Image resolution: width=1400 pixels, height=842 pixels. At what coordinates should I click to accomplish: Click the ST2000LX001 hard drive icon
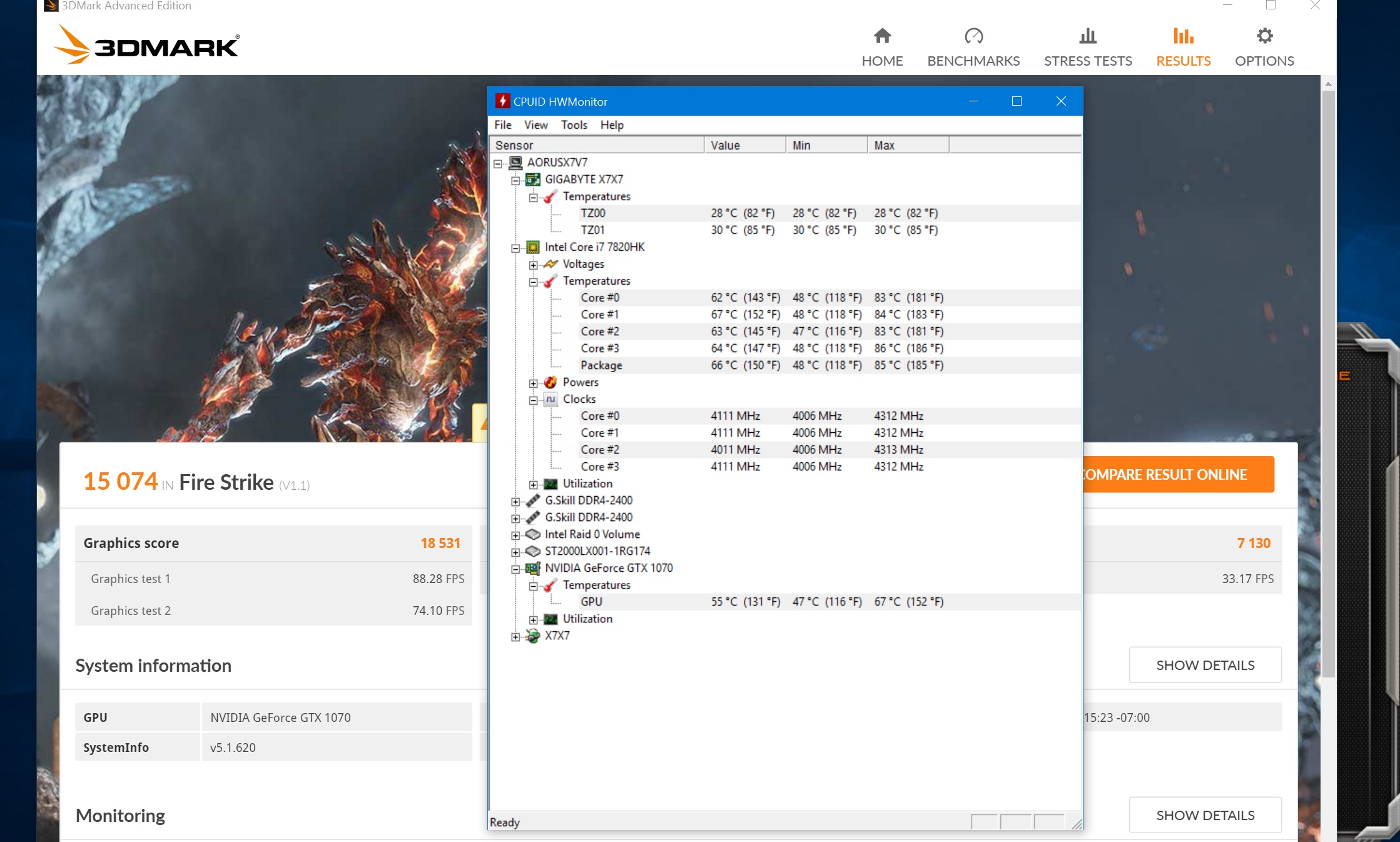(533, 551)
